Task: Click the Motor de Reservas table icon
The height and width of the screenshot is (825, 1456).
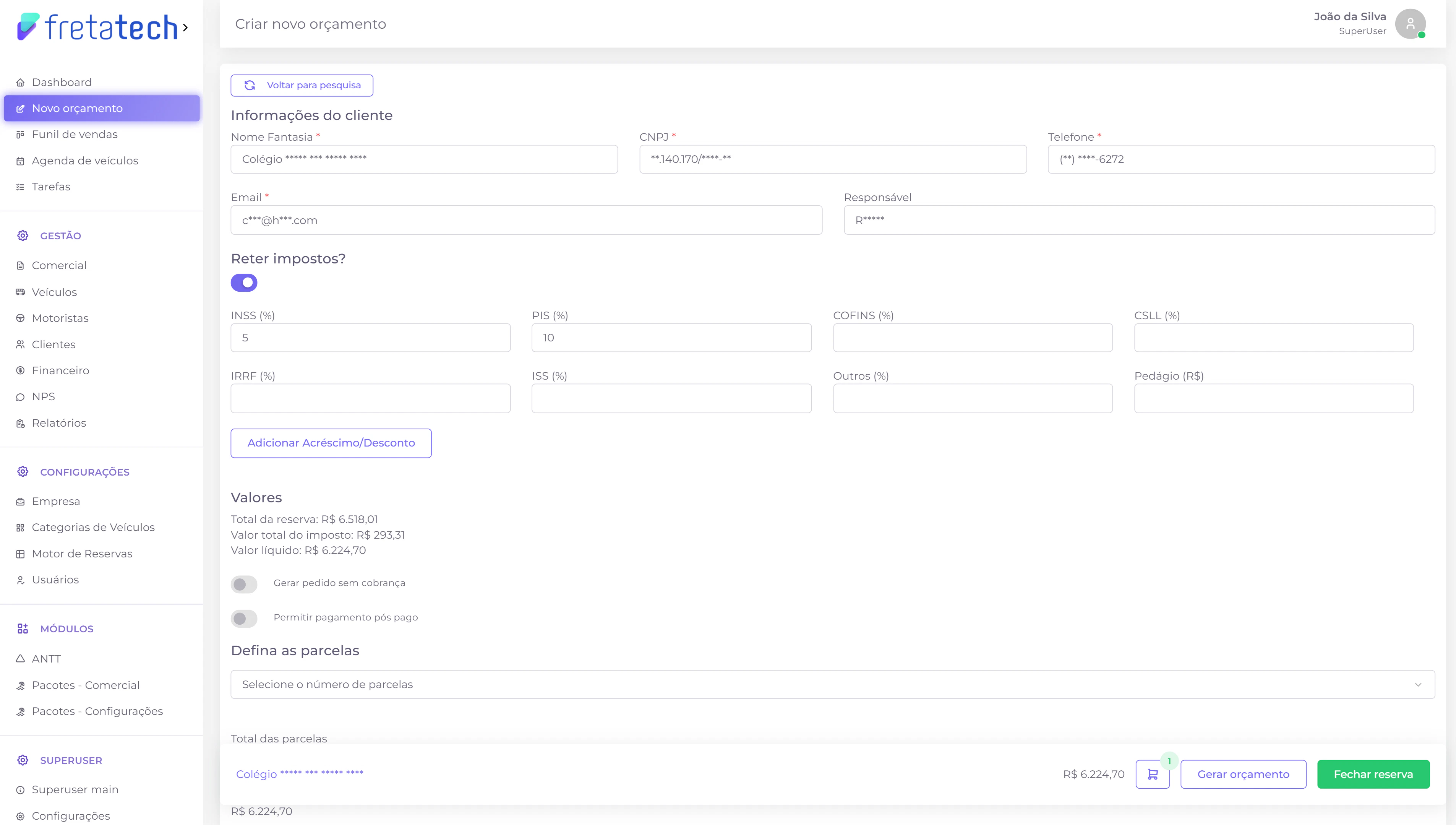Action: [20, 554]
